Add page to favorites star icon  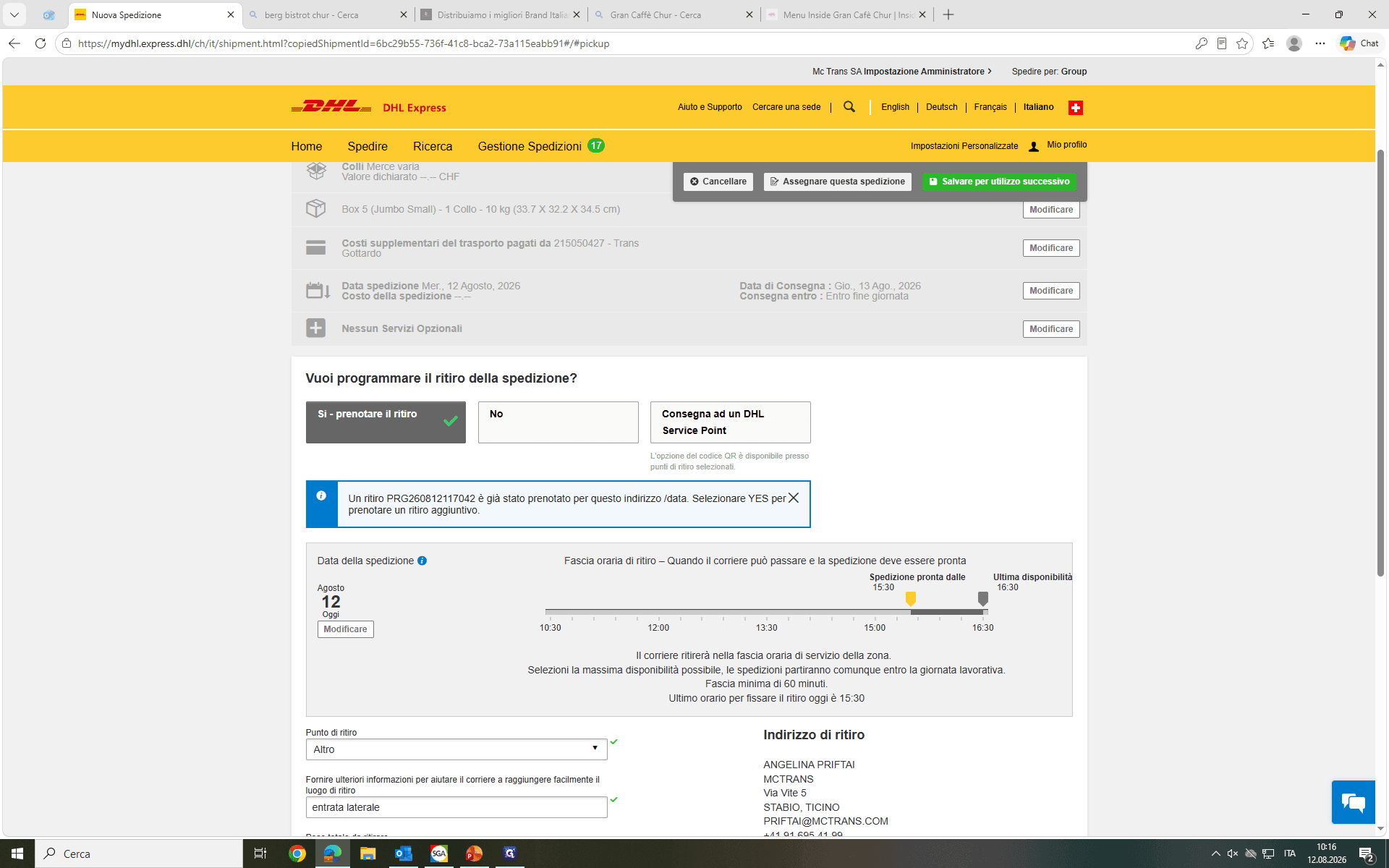1242,43
